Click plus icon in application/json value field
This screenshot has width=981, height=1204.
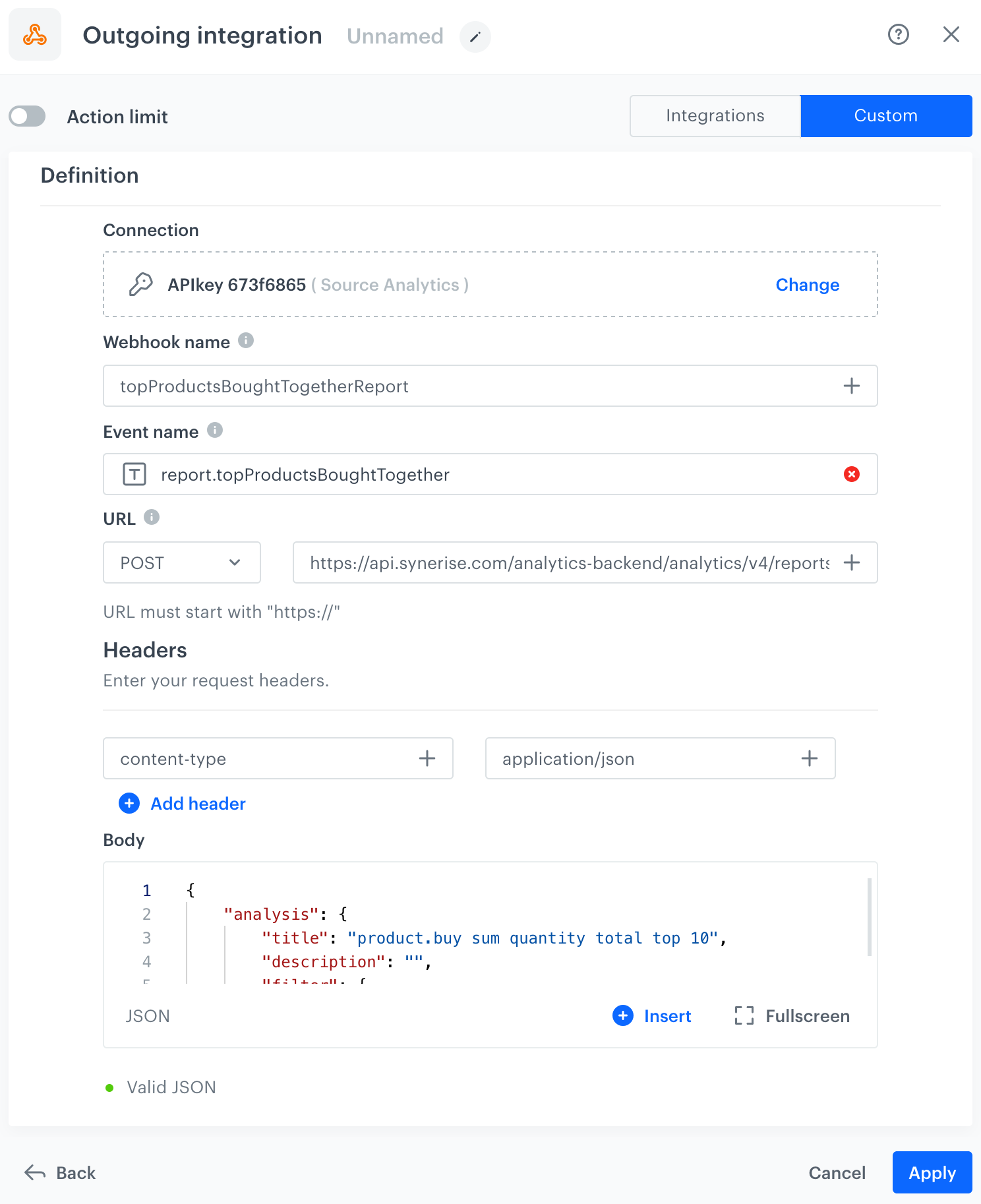[x=809, y=758]
